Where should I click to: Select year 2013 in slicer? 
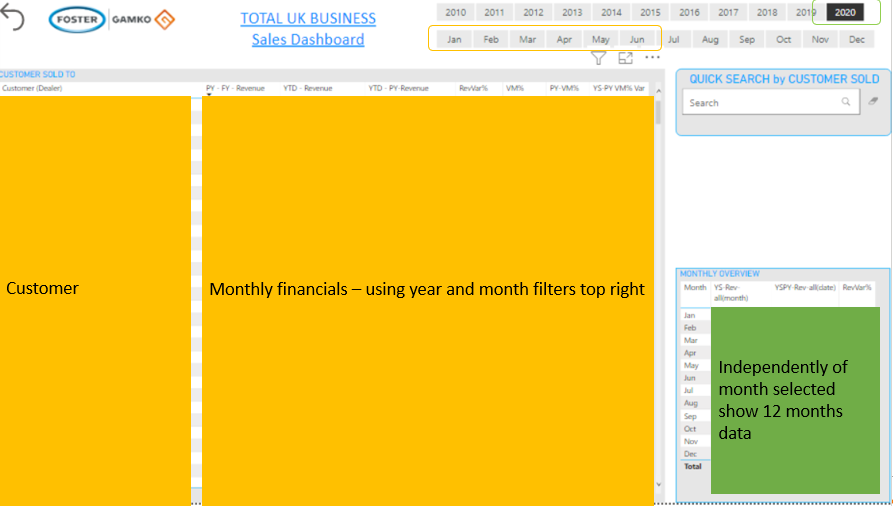coord(572,12)
